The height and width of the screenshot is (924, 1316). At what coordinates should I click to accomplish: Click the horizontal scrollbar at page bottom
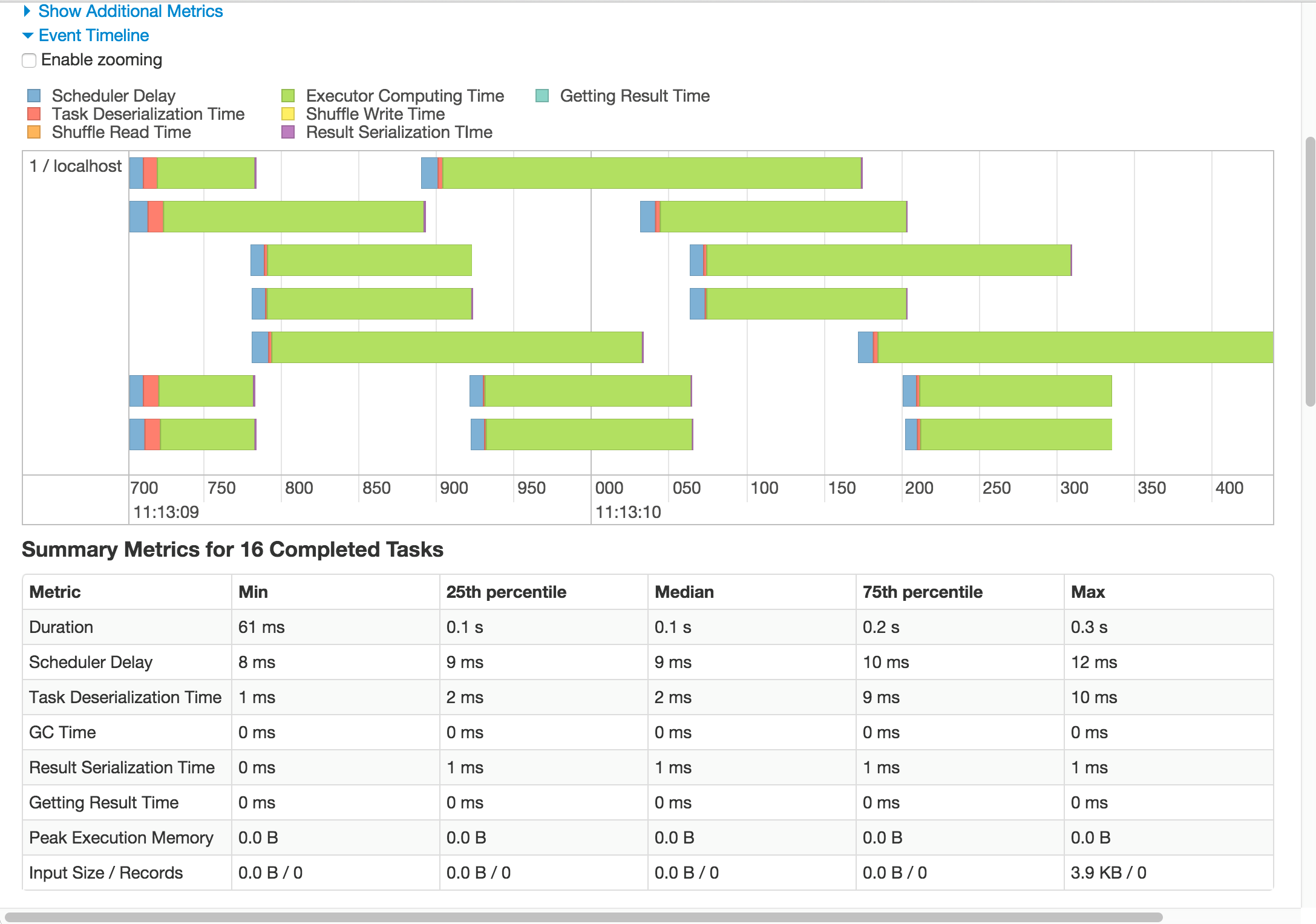[x=583, y=917]
